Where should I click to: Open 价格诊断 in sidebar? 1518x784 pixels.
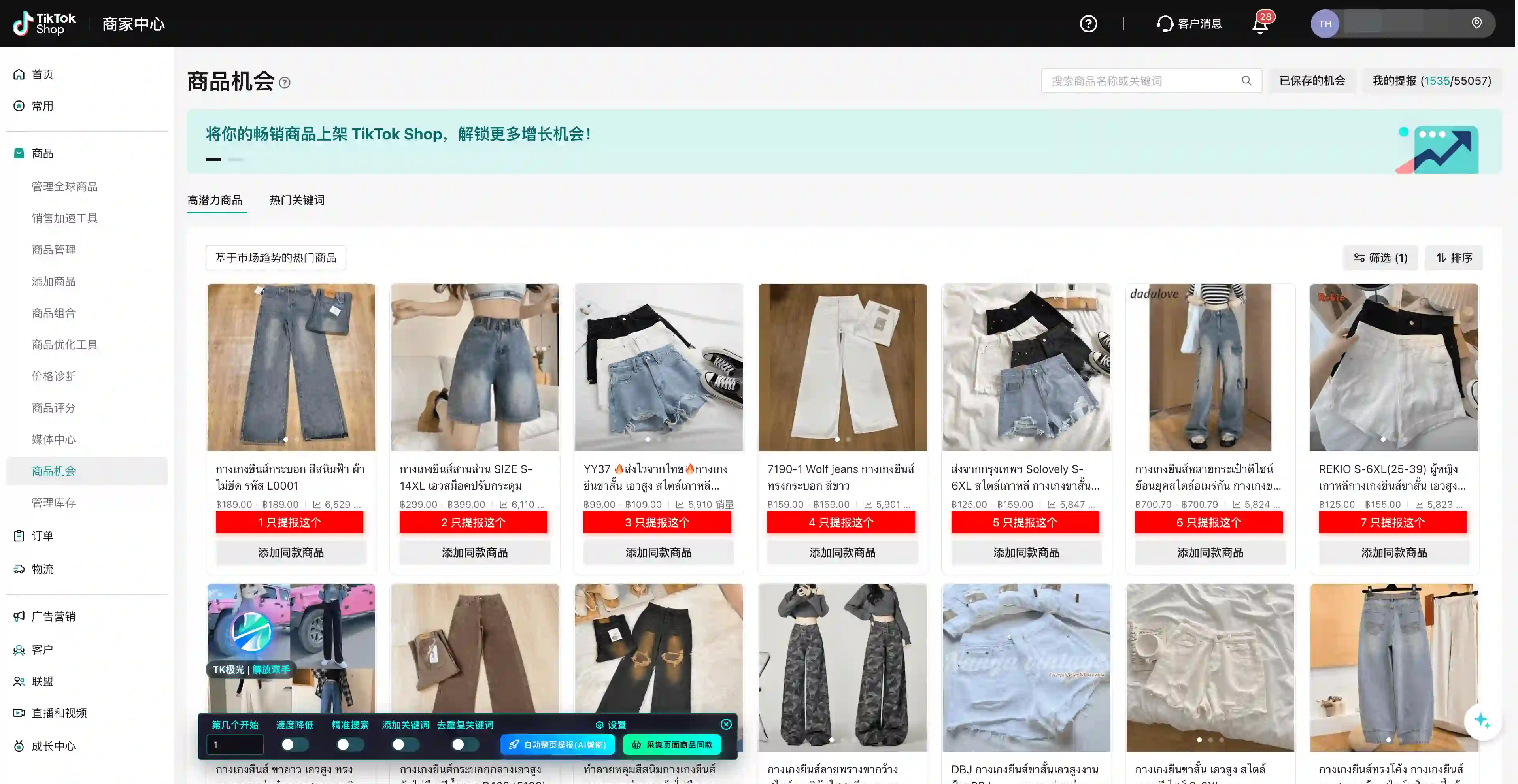coord(54,376)
